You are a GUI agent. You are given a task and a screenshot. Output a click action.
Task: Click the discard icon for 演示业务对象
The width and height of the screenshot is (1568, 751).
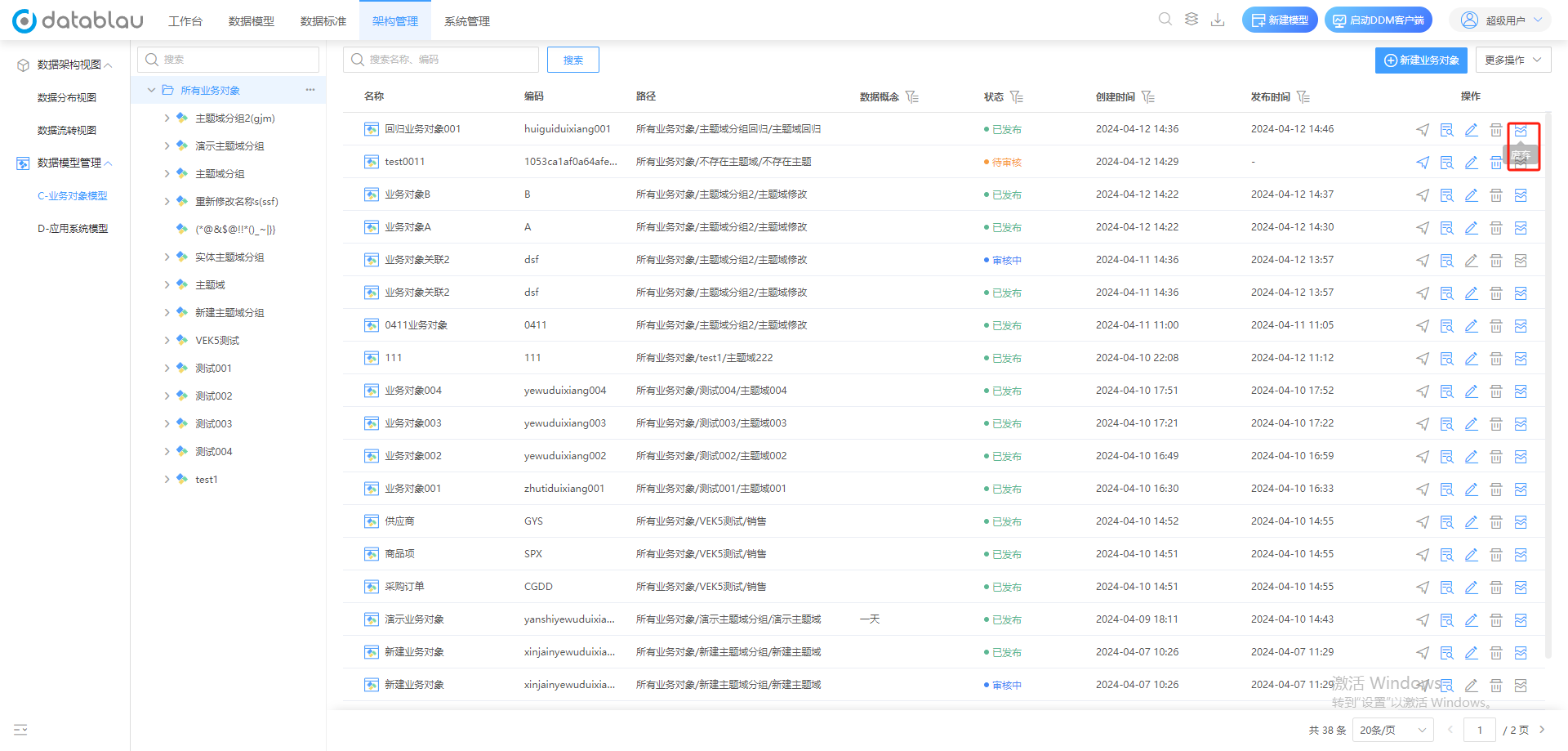click(1521, 620)
